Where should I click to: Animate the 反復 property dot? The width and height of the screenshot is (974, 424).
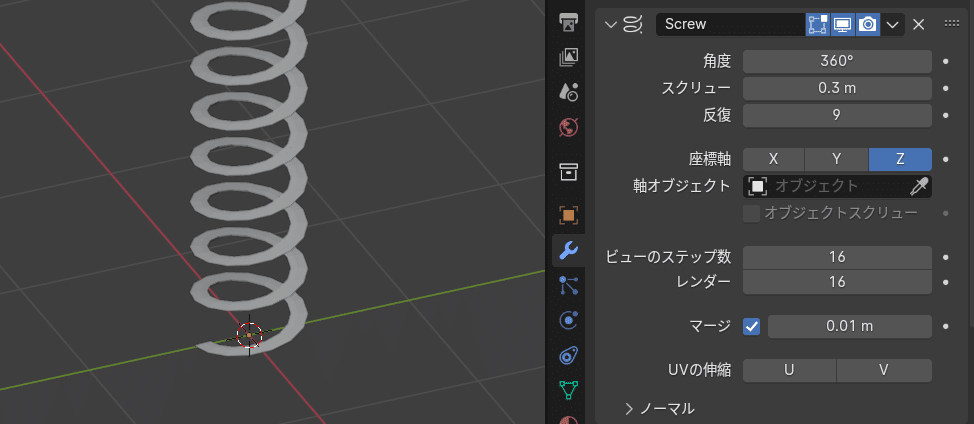(945, 115)
